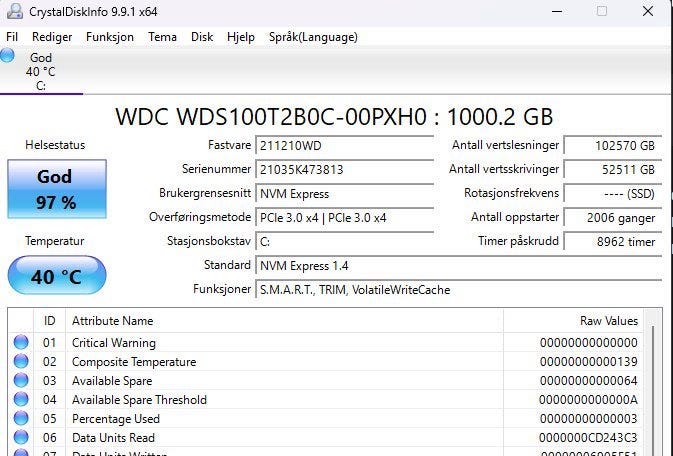Click the Serienummer field 21035K473813
This screenshot has height=456, width=673.
click(x=345, y=170)
